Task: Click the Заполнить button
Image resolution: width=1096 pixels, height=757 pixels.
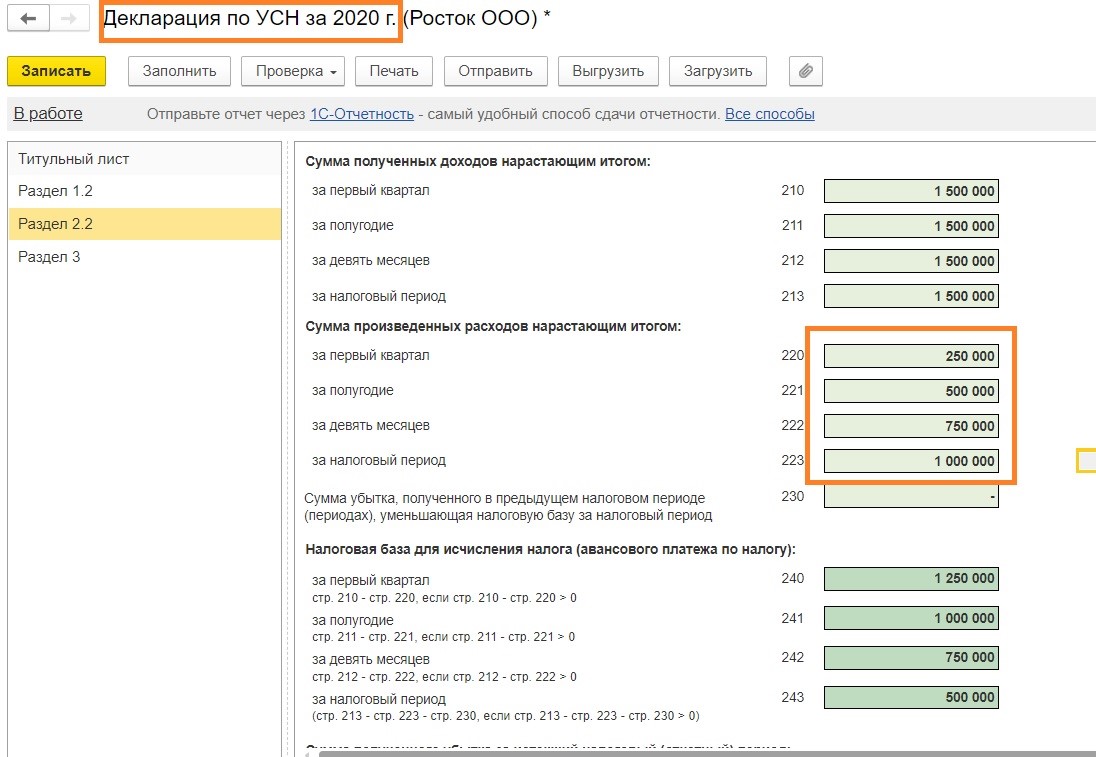Action: pyautogui.click(x=179, y=71)
